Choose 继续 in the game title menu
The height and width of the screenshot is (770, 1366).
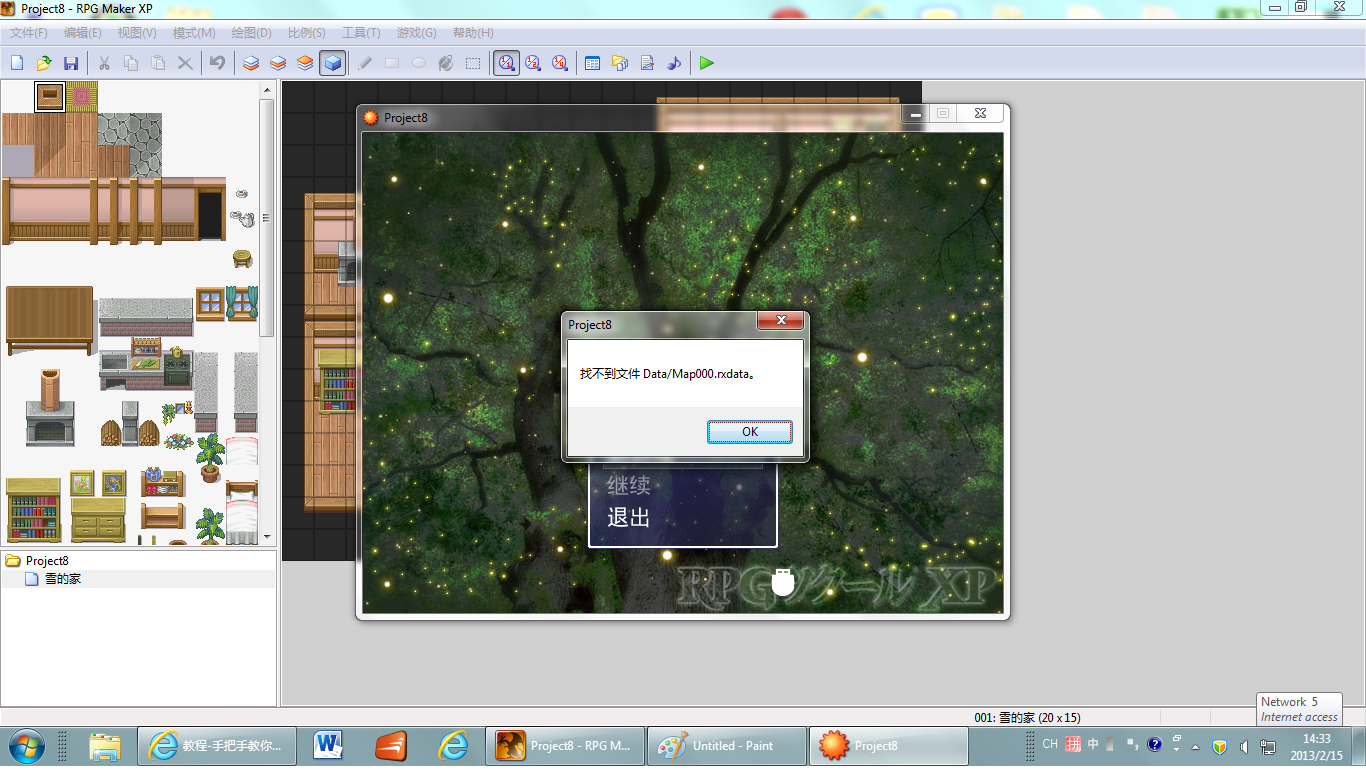[629, 486]
